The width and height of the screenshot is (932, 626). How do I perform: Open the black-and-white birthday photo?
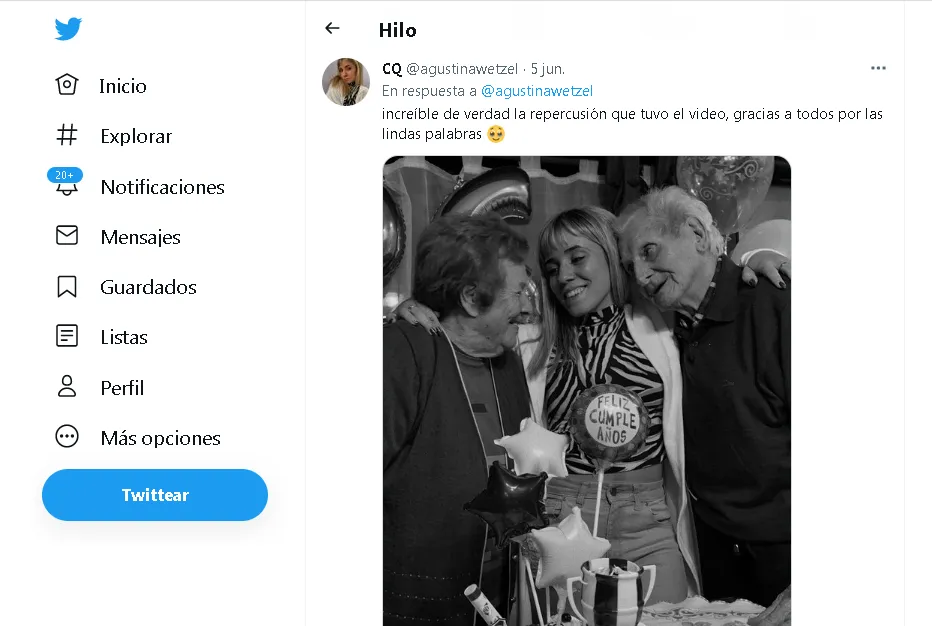point(586,390)
